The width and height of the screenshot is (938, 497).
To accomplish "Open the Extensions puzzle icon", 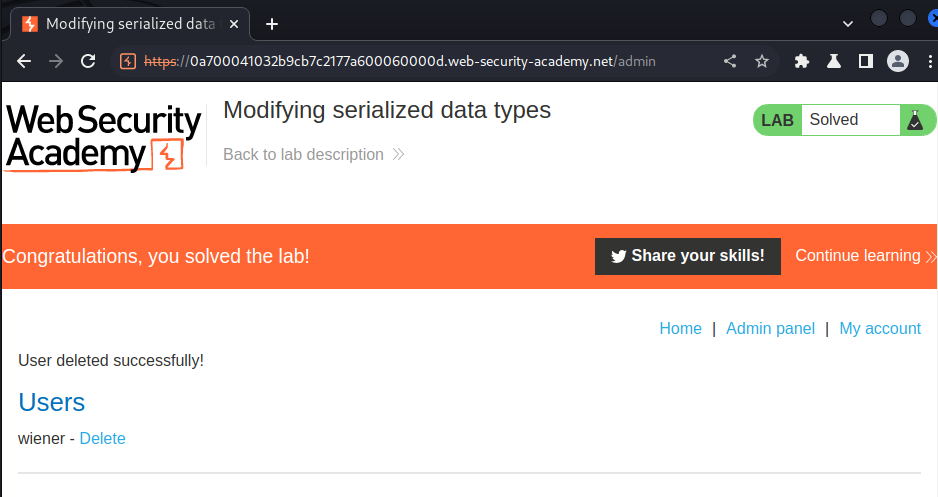I will click(x=801, y=61).
